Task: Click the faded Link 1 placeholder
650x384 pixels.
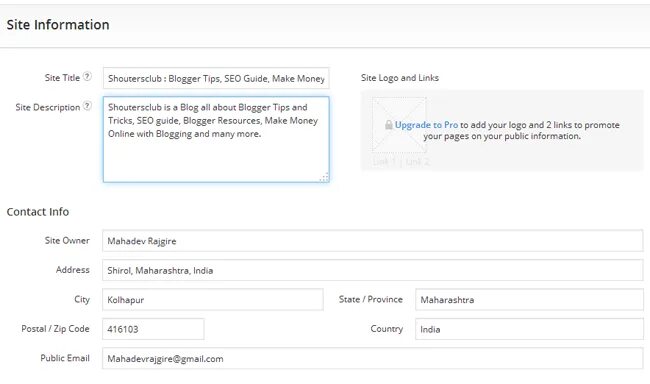Action: pos(385,162)
